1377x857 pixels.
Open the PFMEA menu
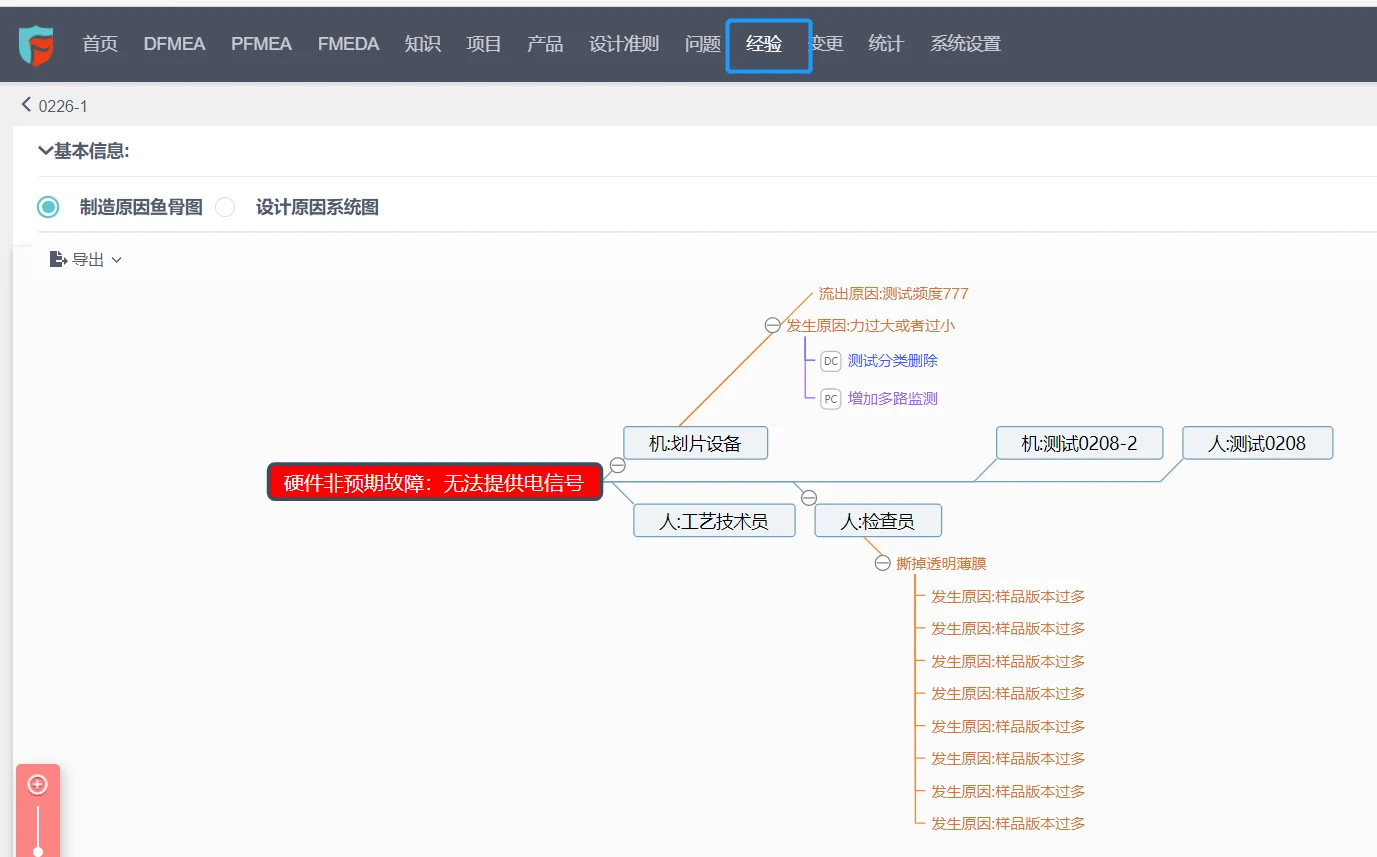pos(261,44)
